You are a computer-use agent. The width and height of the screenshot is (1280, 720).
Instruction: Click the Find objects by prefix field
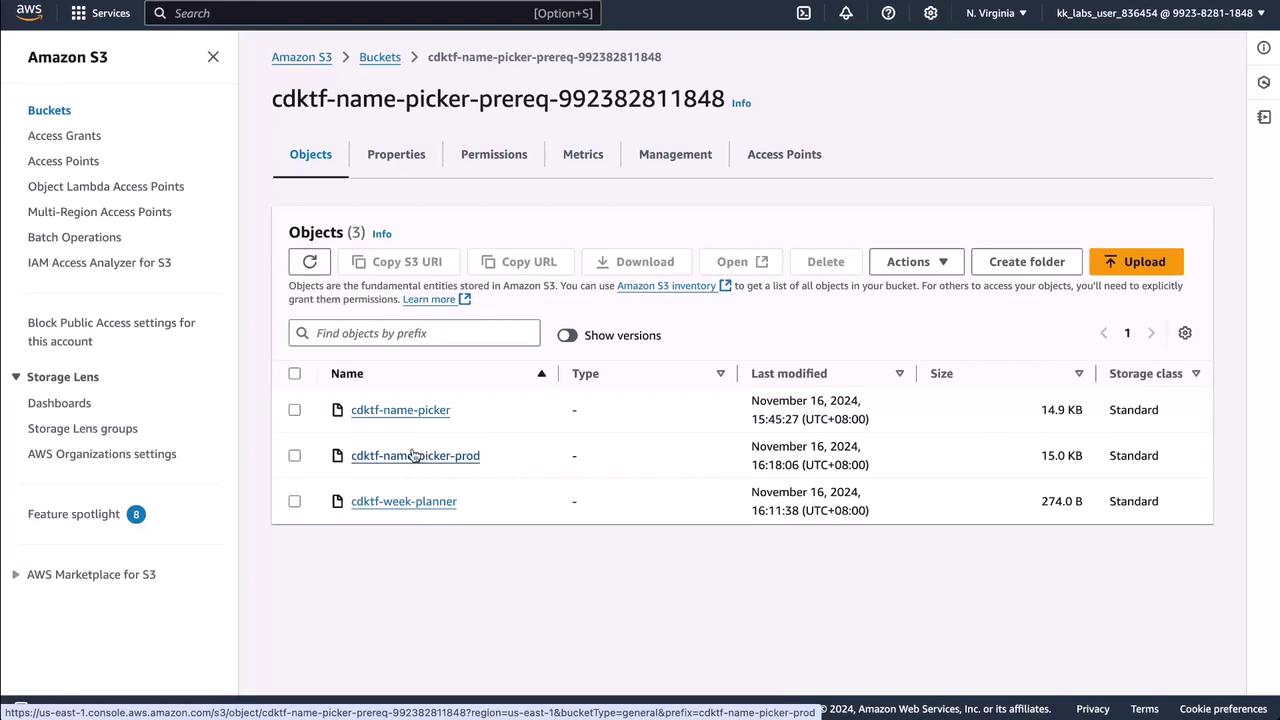click(414, 333)
